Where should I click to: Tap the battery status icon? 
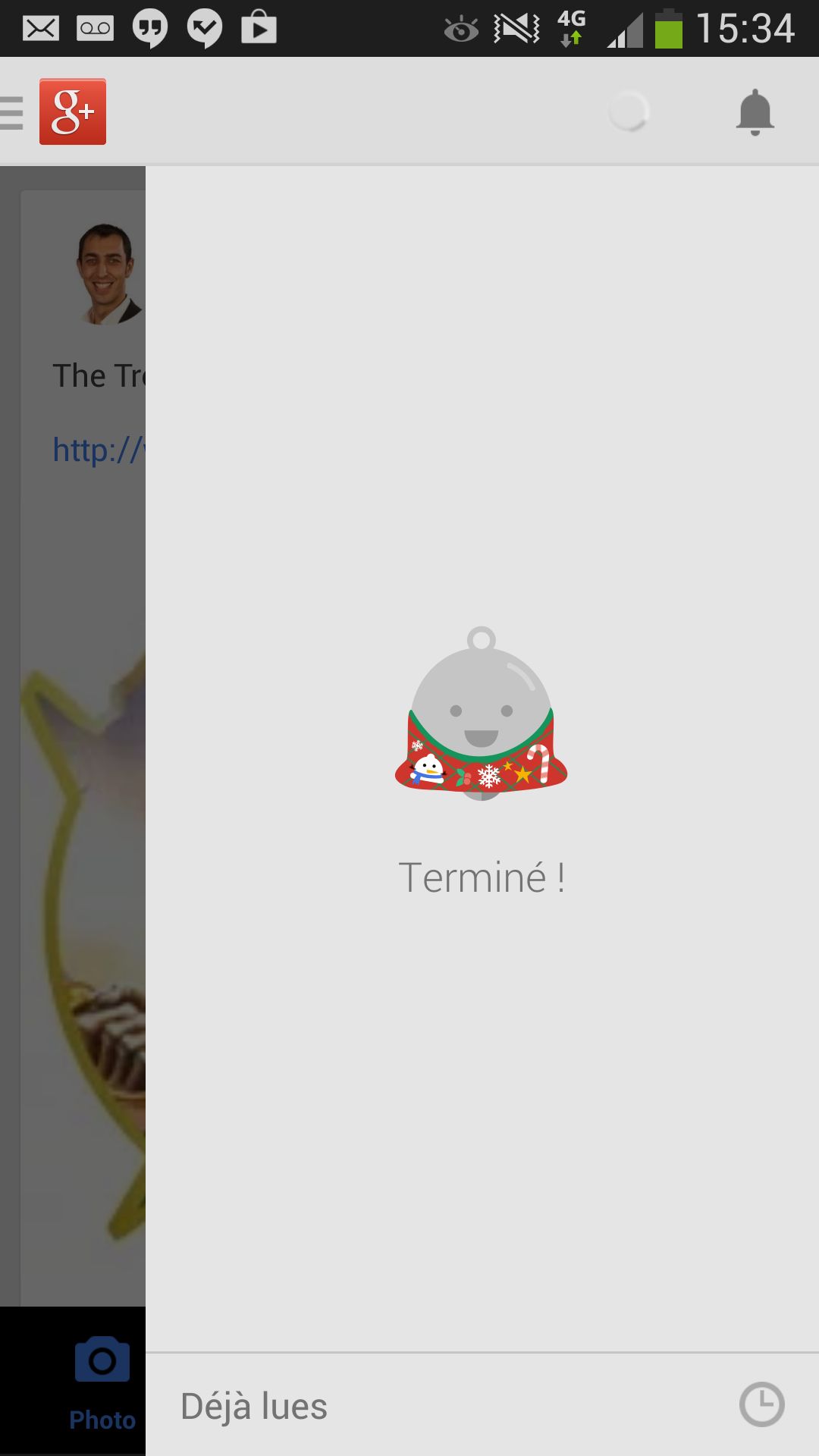pos(669,29)
